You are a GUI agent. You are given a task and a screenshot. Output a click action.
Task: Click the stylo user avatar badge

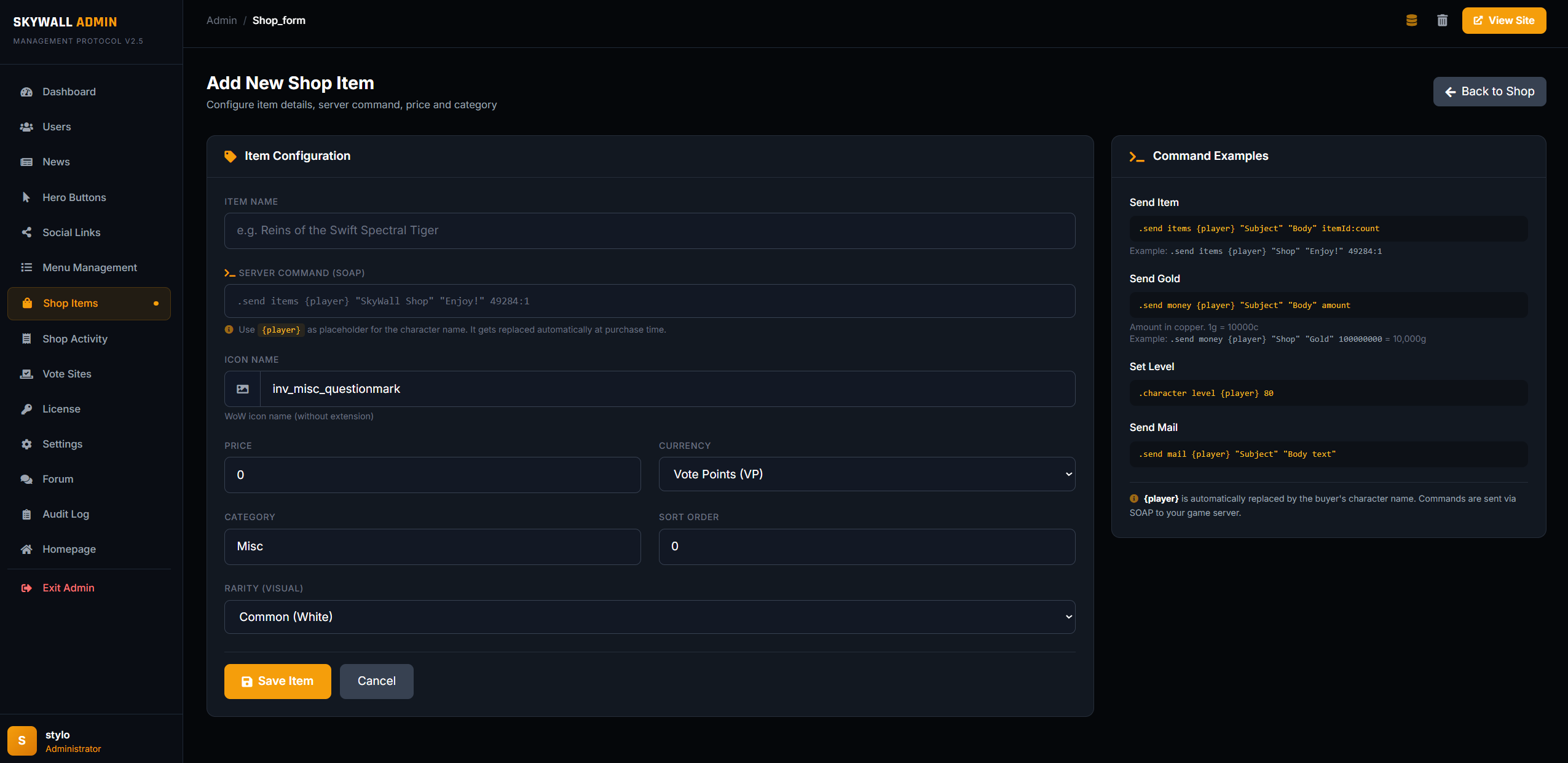click(22, 740)
